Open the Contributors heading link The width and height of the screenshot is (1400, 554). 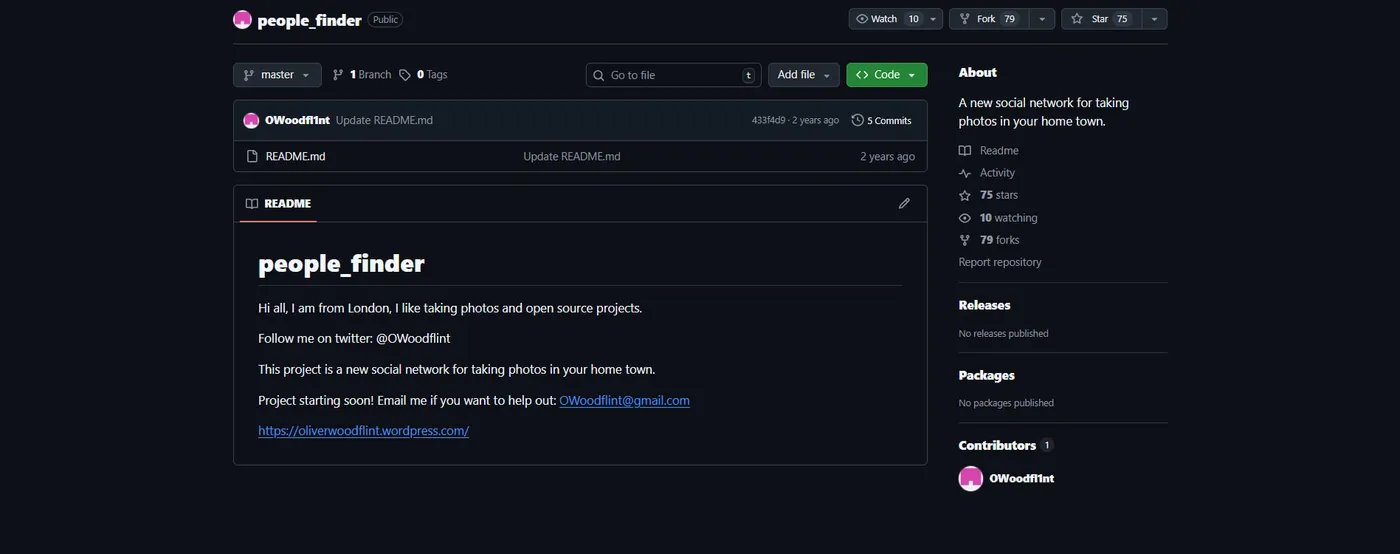pos(1005,445)
